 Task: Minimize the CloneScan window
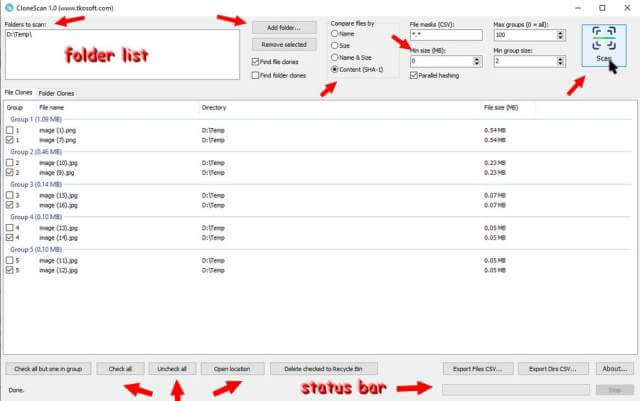tap(578, 8)
